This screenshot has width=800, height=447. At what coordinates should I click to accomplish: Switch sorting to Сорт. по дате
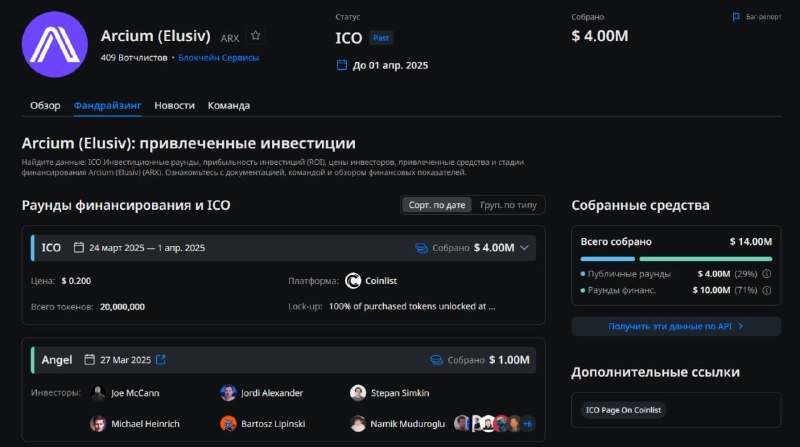pos(437,205)
